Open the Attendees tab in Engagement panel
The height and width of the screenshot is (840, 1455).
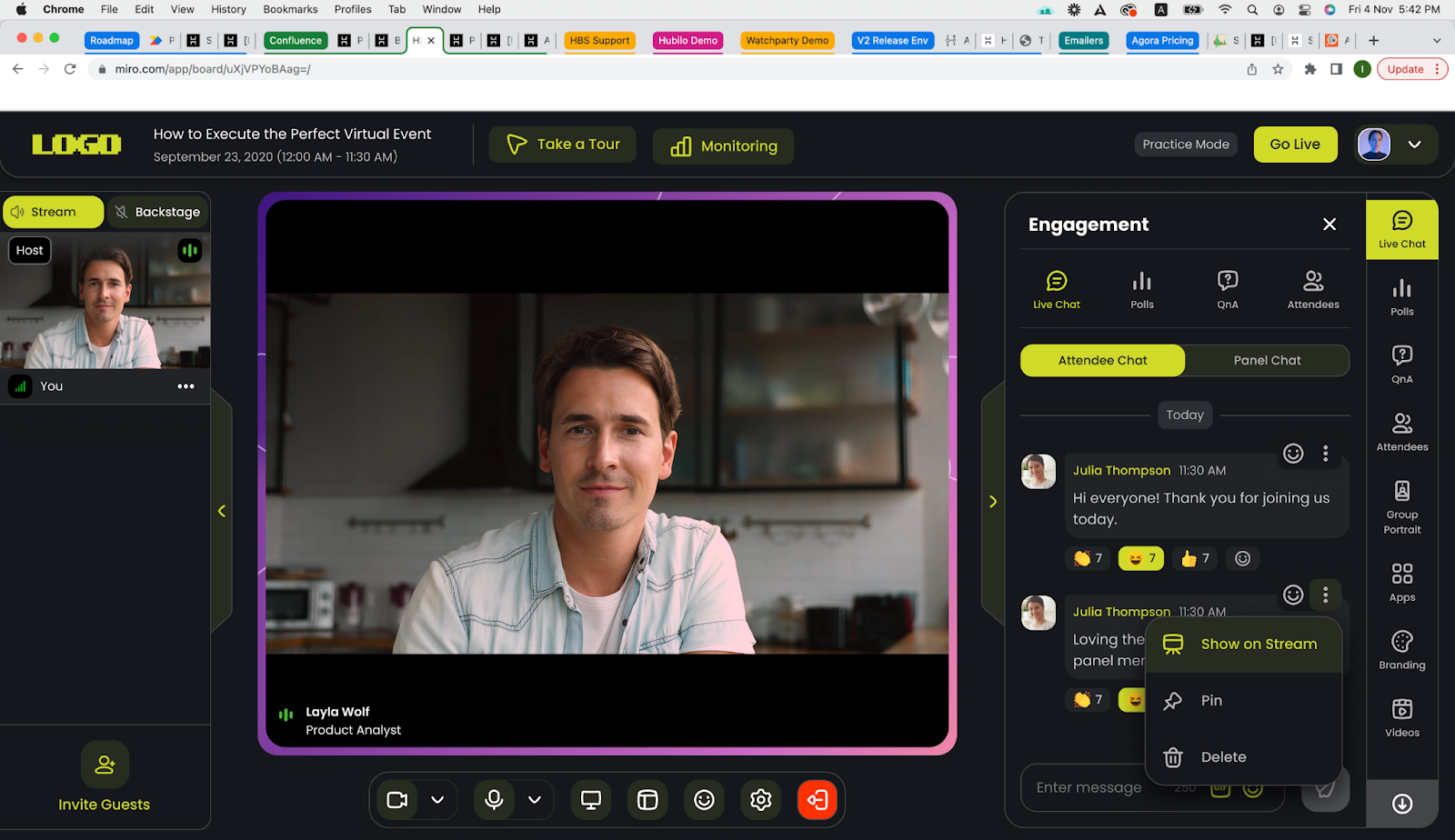coord(1313,290)
